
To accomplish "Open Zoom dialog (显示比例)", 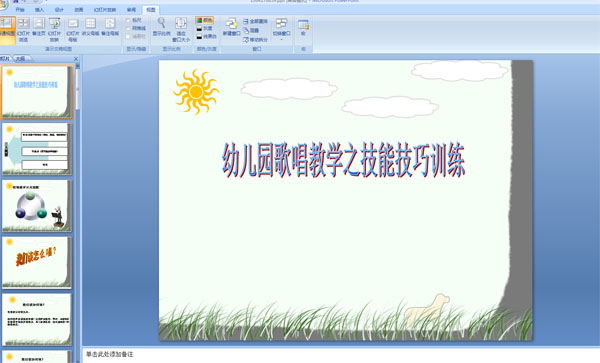I will [x=161, y=27].
